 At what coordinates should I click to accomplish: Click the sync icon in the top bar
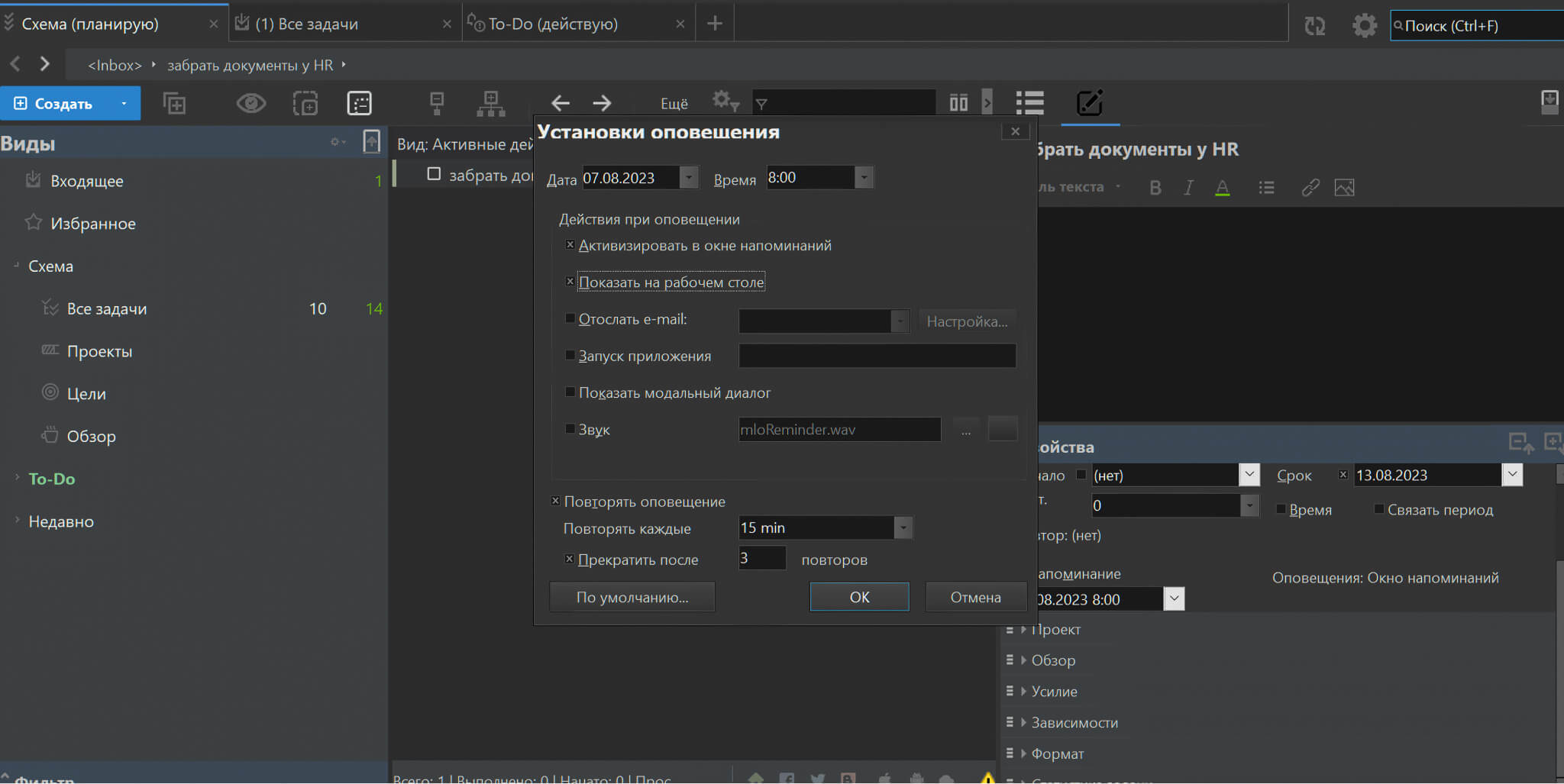(x=1314, y=25)
